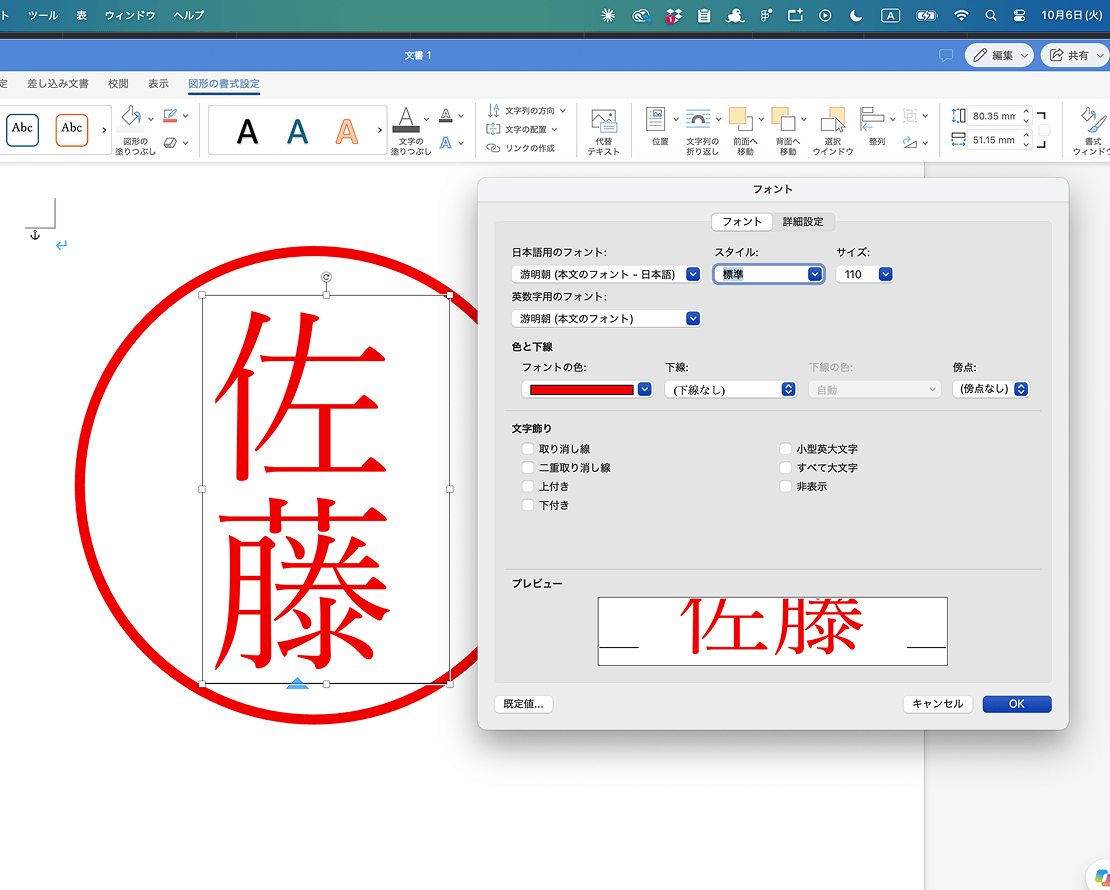
Task: Select the orange-outlined Abc shape style
Action: (x=71, y=130)
